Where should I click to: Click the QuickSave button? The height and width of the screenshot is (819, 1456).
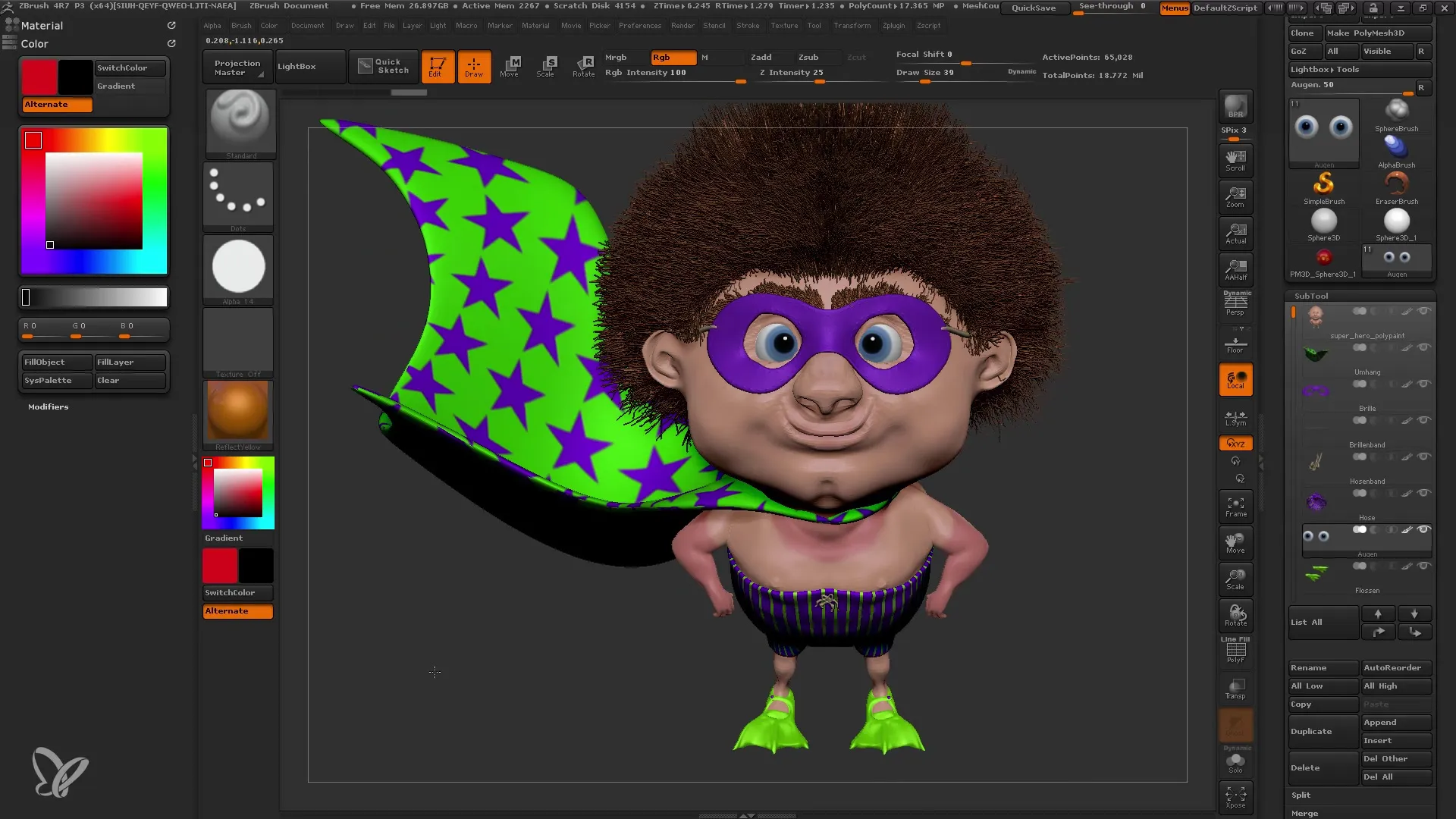point(1032,8)
